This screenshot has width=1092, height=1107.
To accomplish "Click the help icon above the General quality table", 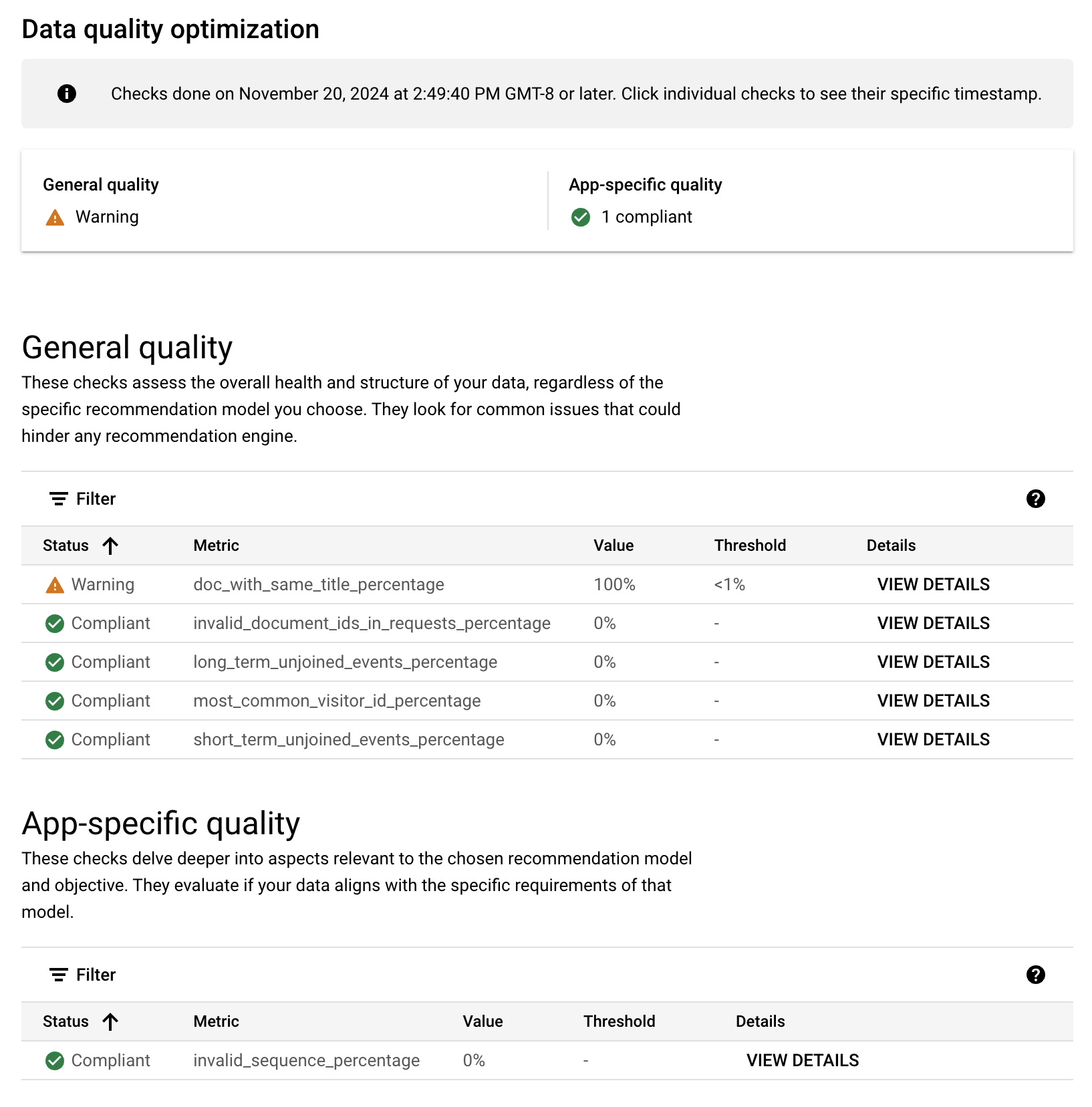I will (1035, 499).
